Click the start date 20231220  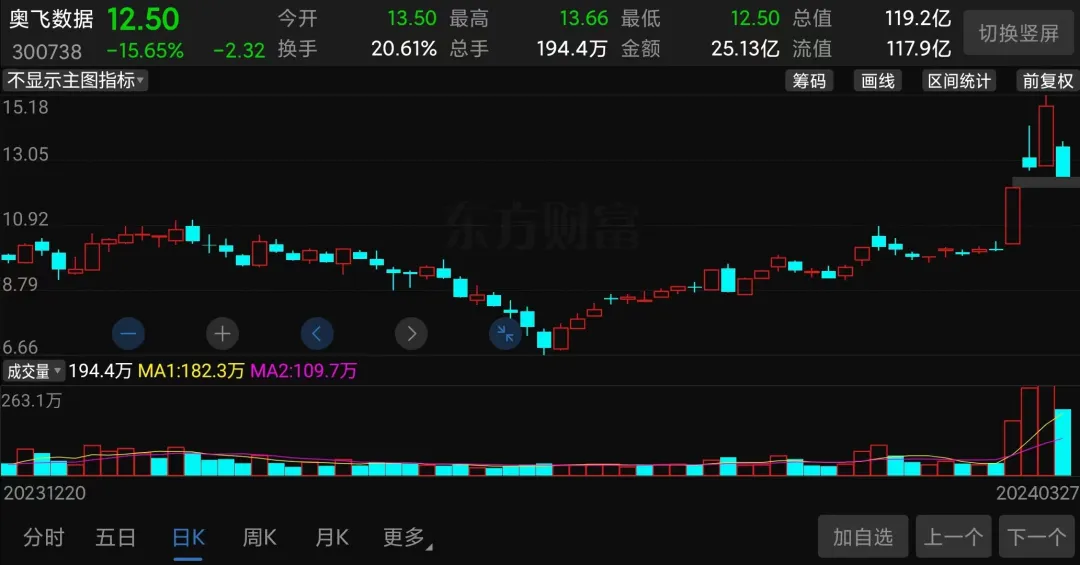[x=45, y=493]
